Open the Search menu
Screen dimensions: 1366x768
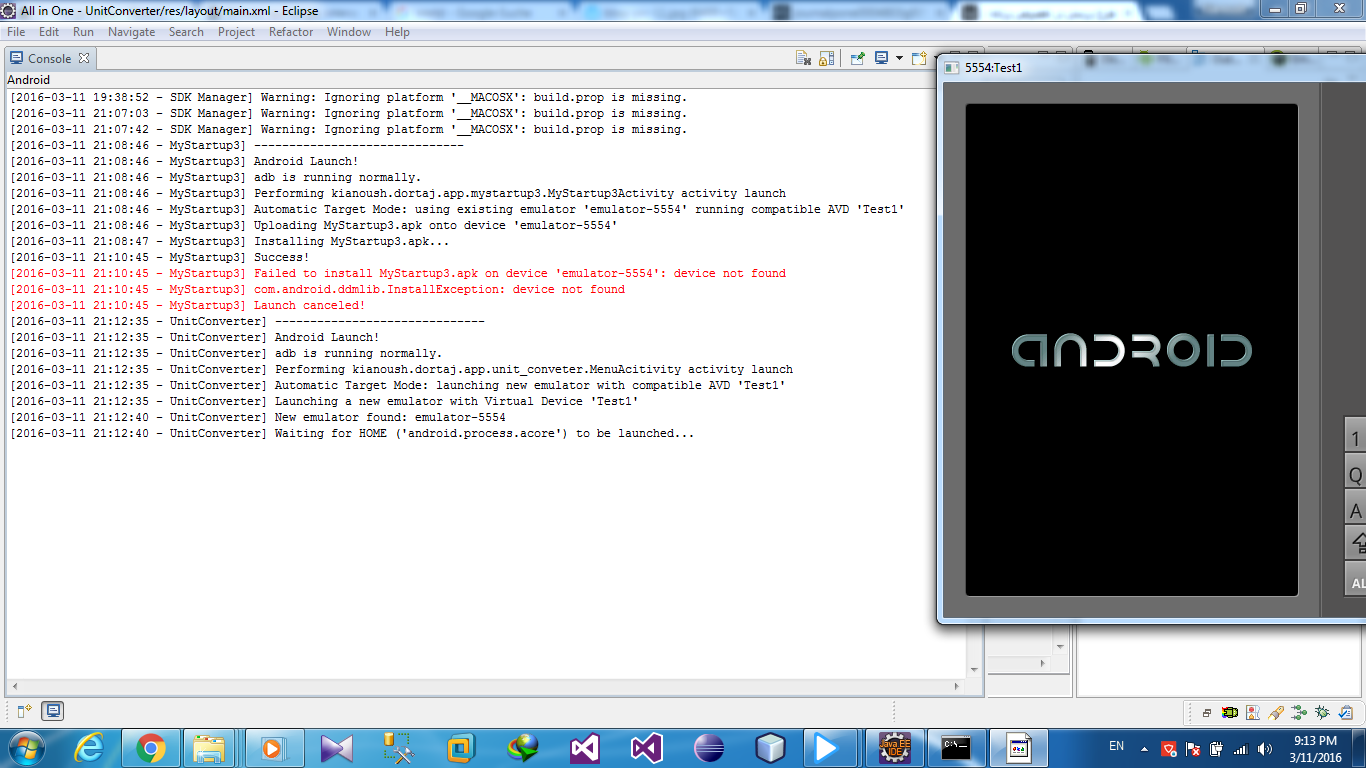point(186,32)
